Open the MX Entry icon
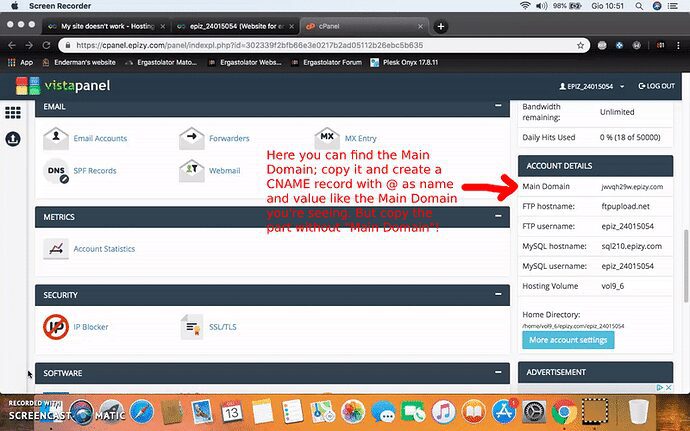 [327, 138]
